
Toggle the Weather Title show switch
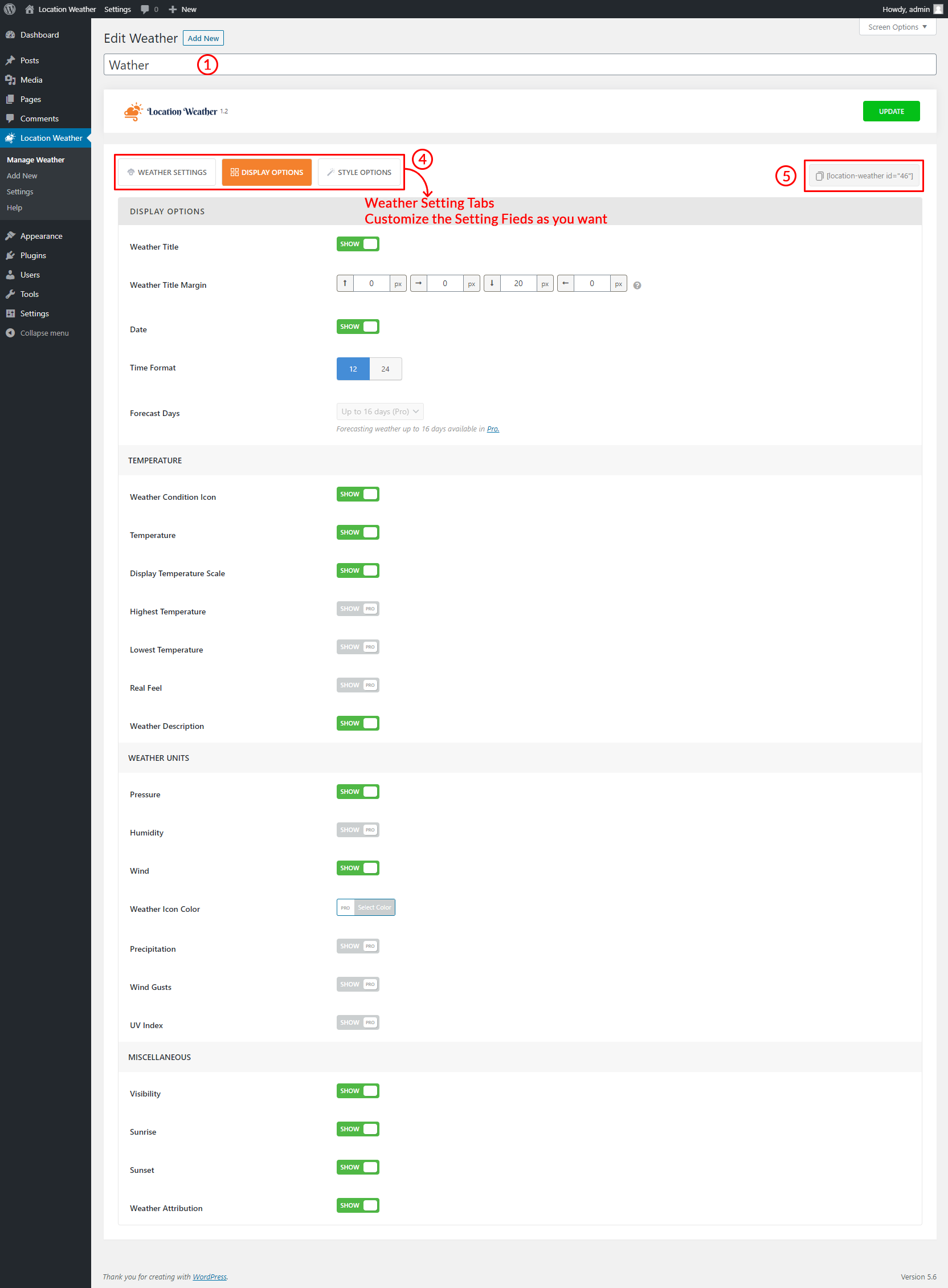358,244
